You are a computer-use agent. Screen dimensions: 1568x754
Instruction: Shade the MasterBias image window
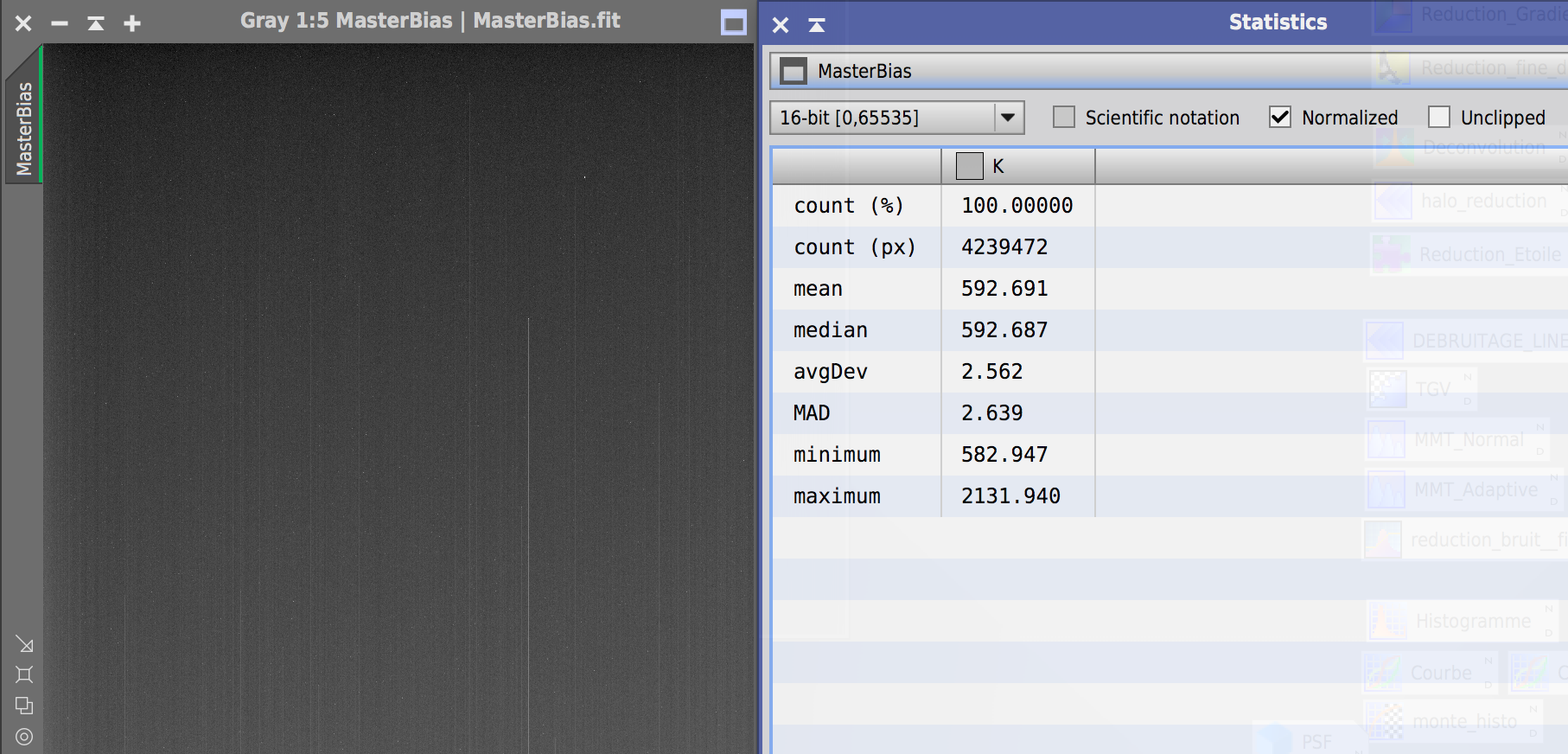pos(96,23)
